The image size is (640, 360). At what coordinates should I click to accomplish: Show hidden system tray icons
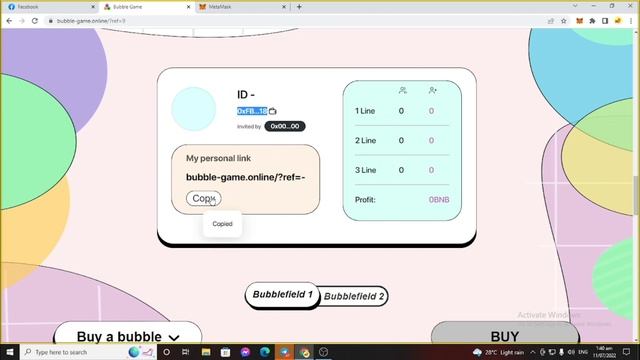click(533, 352)
